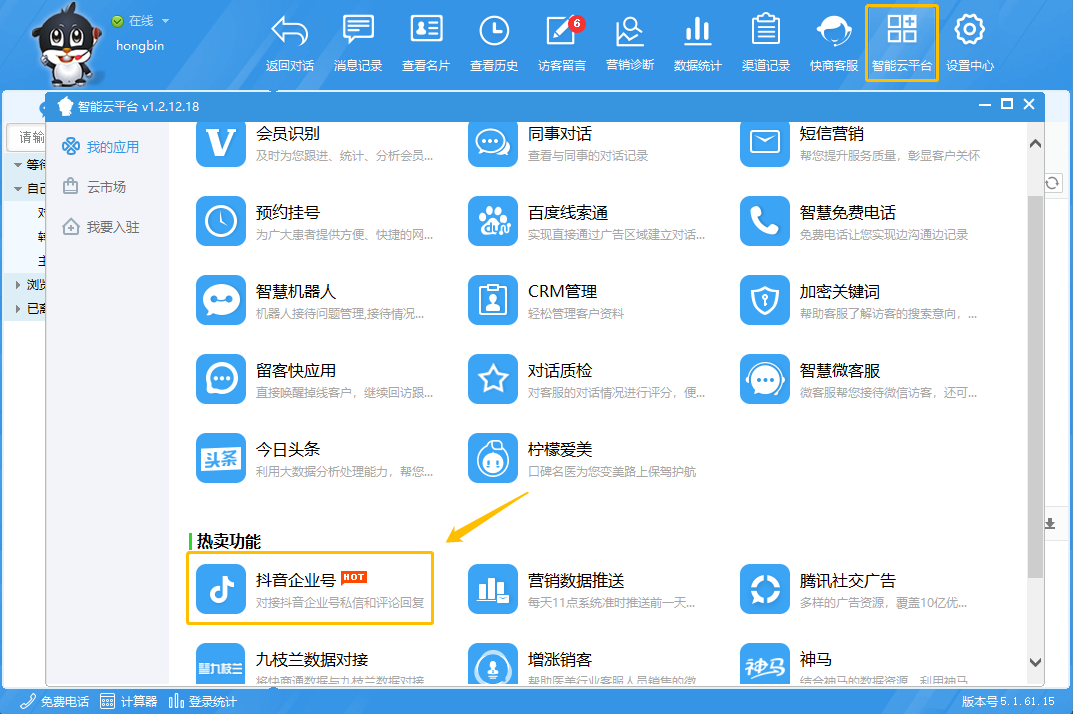This screenshot has width=1073, height=714.
Task: Open the 柠檬爱美 app icon
Action: click(493, 458)
